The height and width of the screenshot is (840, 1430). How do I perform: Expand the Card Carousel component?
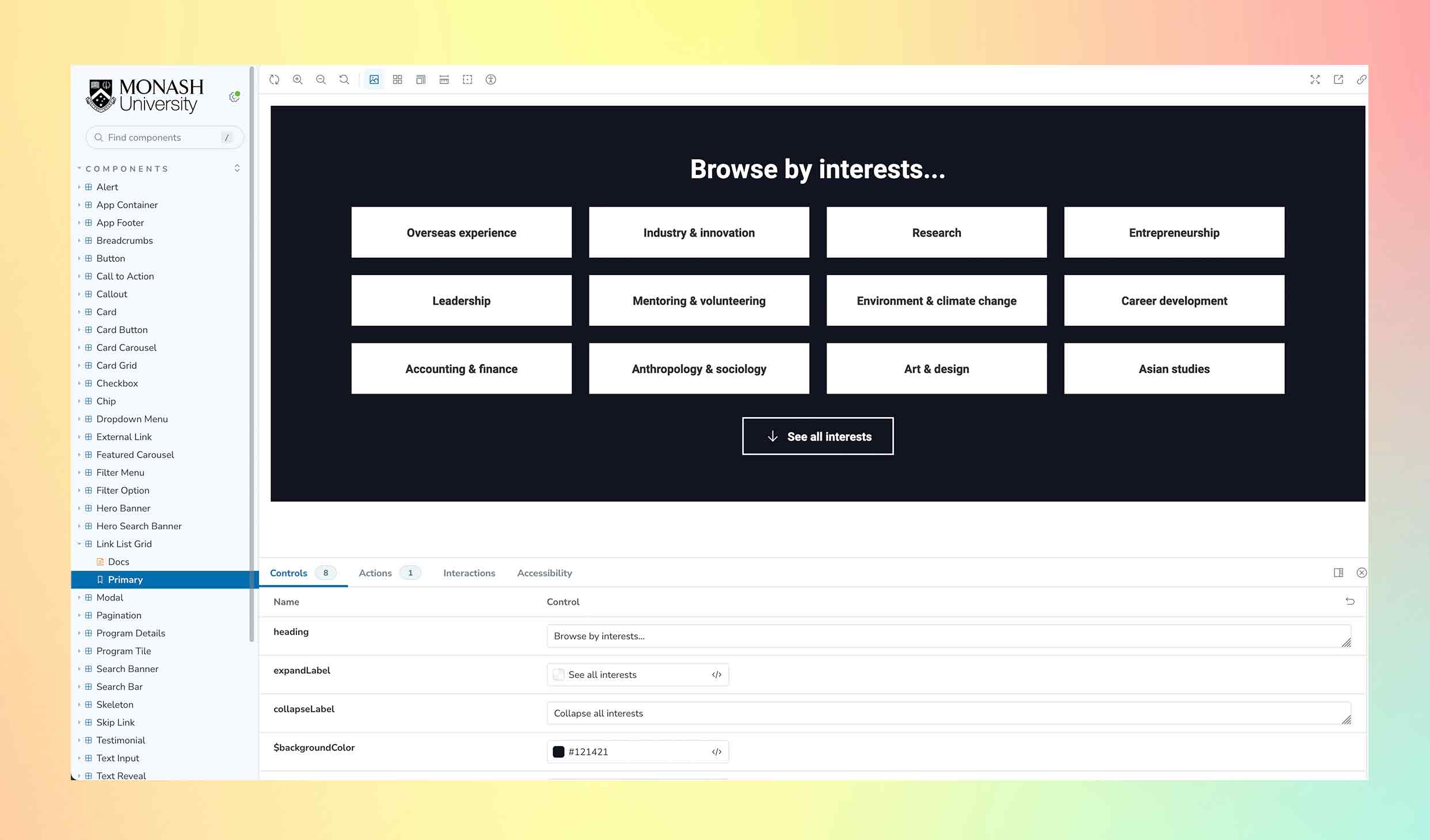(x=126, y=348)
